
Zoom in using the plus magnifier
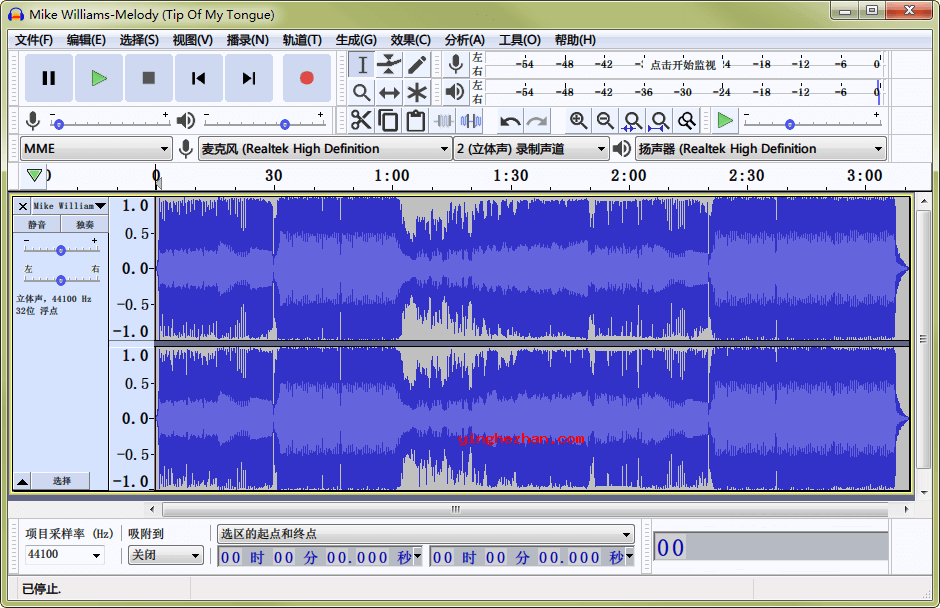[578, 121]
